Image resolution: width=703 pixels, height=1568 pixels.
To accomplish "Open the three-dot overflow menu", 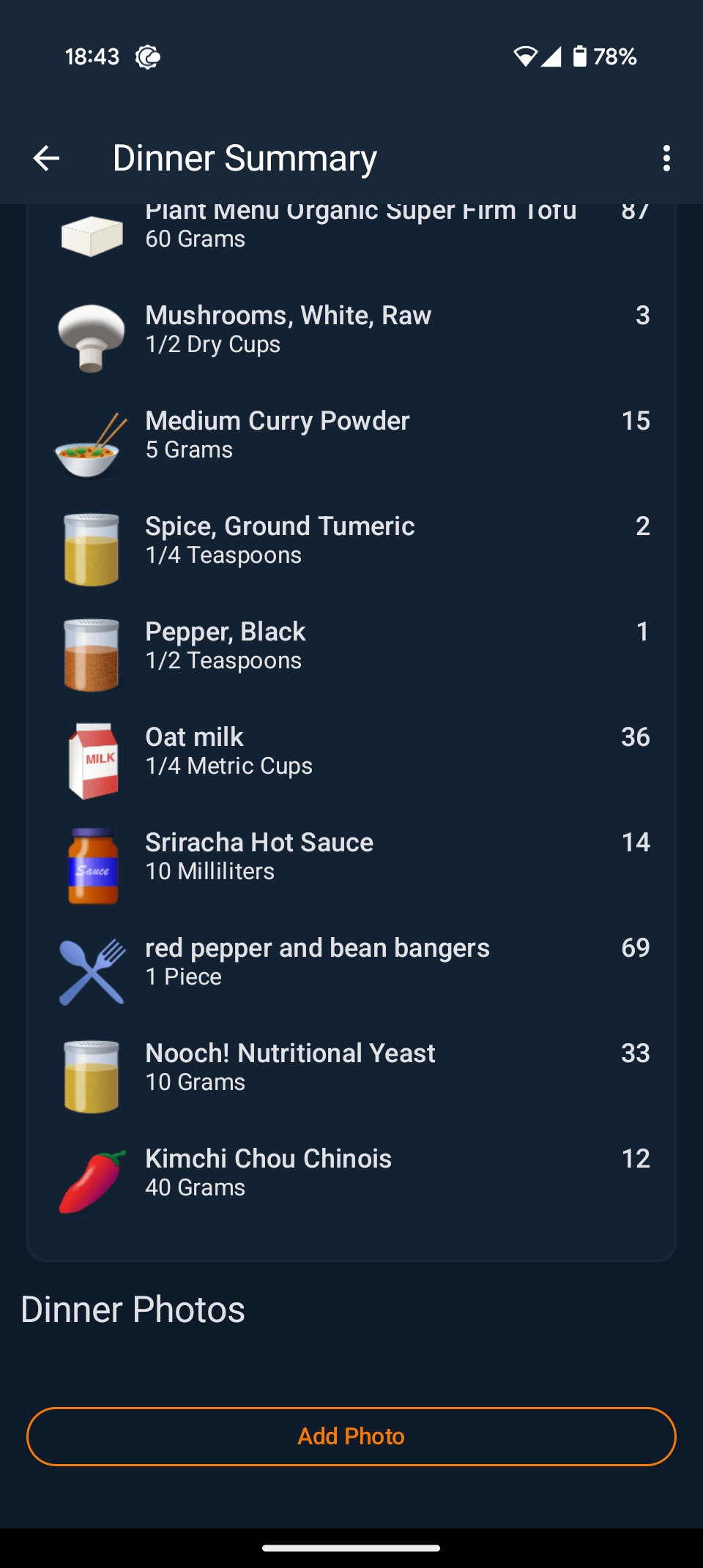I will pyautogui.click(x=666, y=158).
